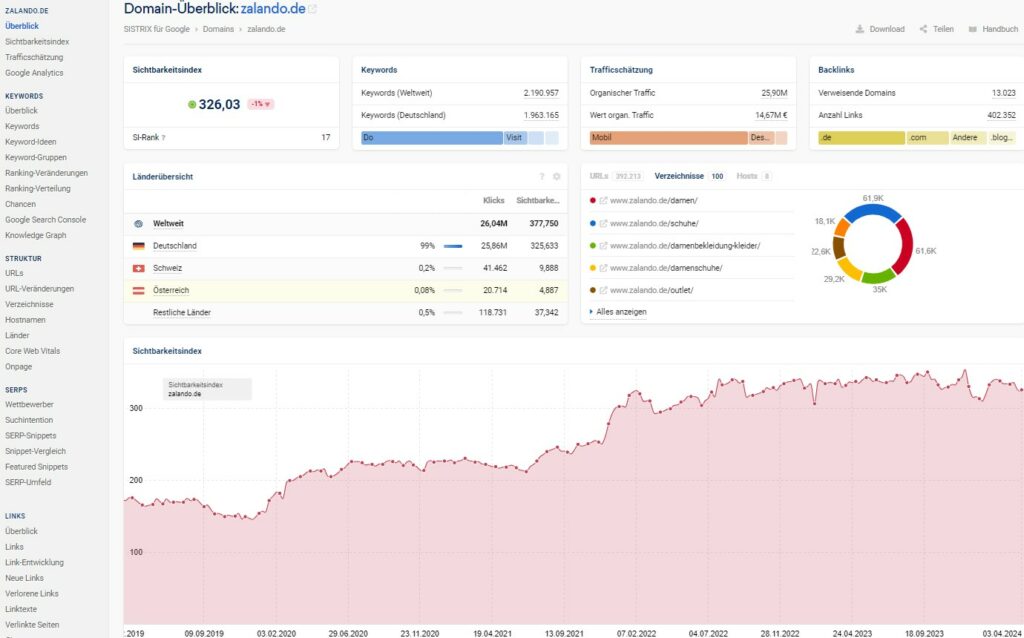Select Domains in the breadcrumb path
1024x638 pixels.
click(x=218, y=30)
